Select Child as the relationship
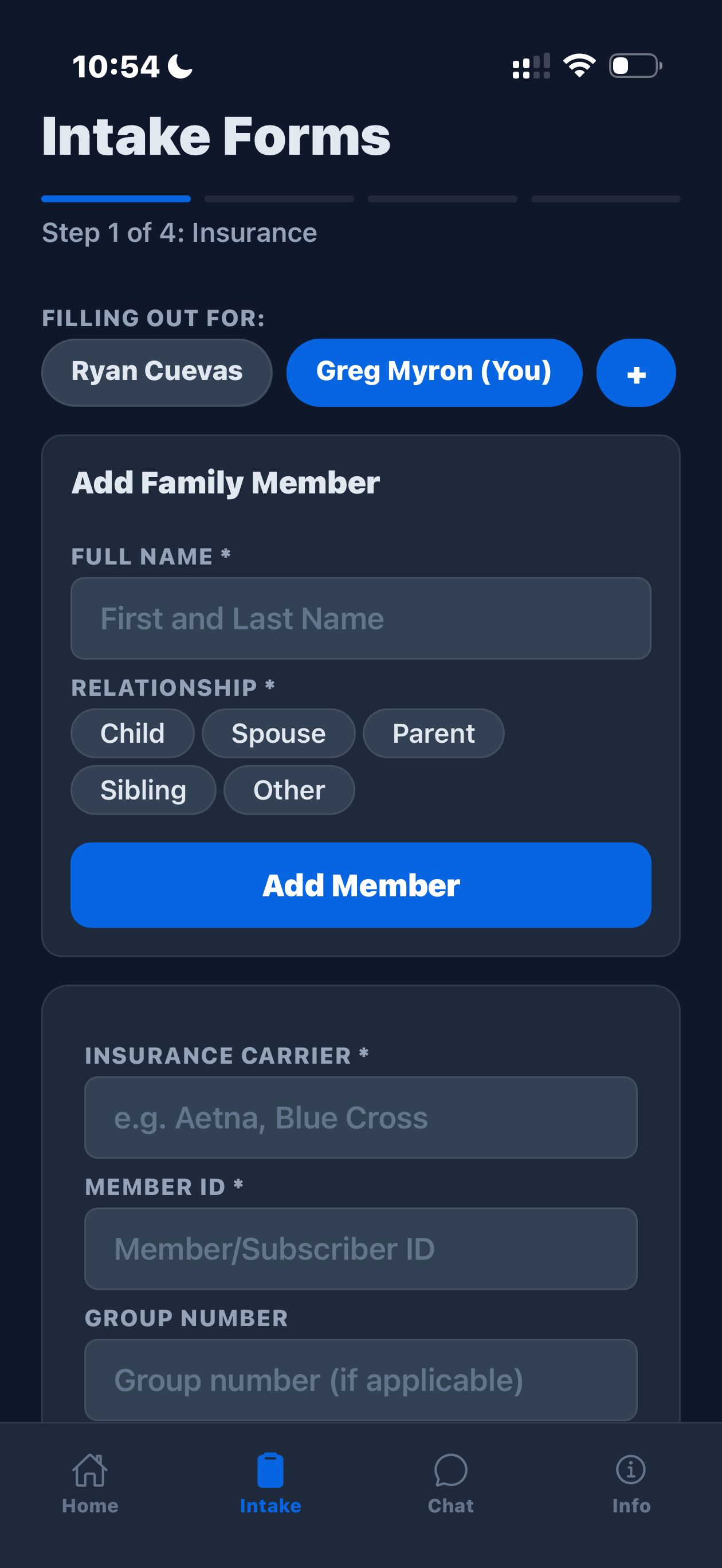This screenshot has height=1568, width=722. [132, 733]
